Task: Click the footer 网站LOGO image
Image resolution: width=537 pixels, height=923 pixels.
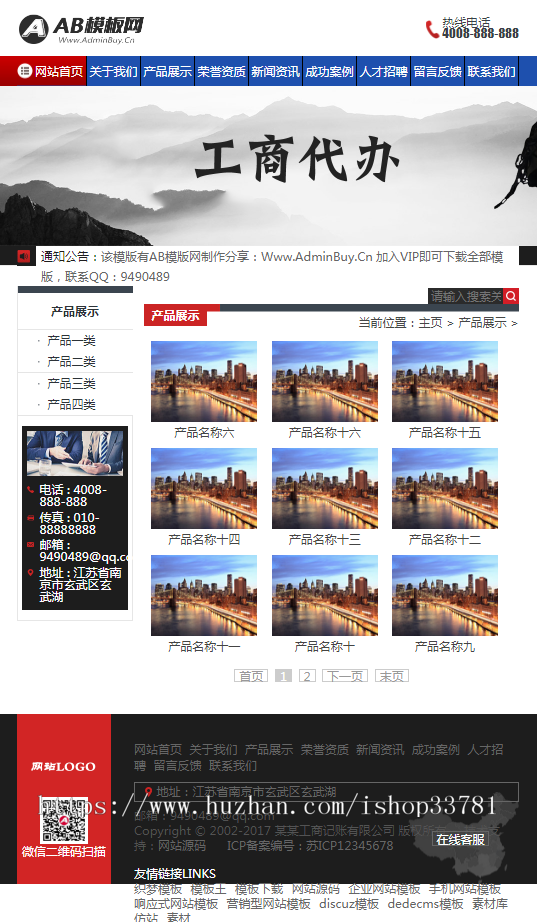Action: tap(63, 766)
